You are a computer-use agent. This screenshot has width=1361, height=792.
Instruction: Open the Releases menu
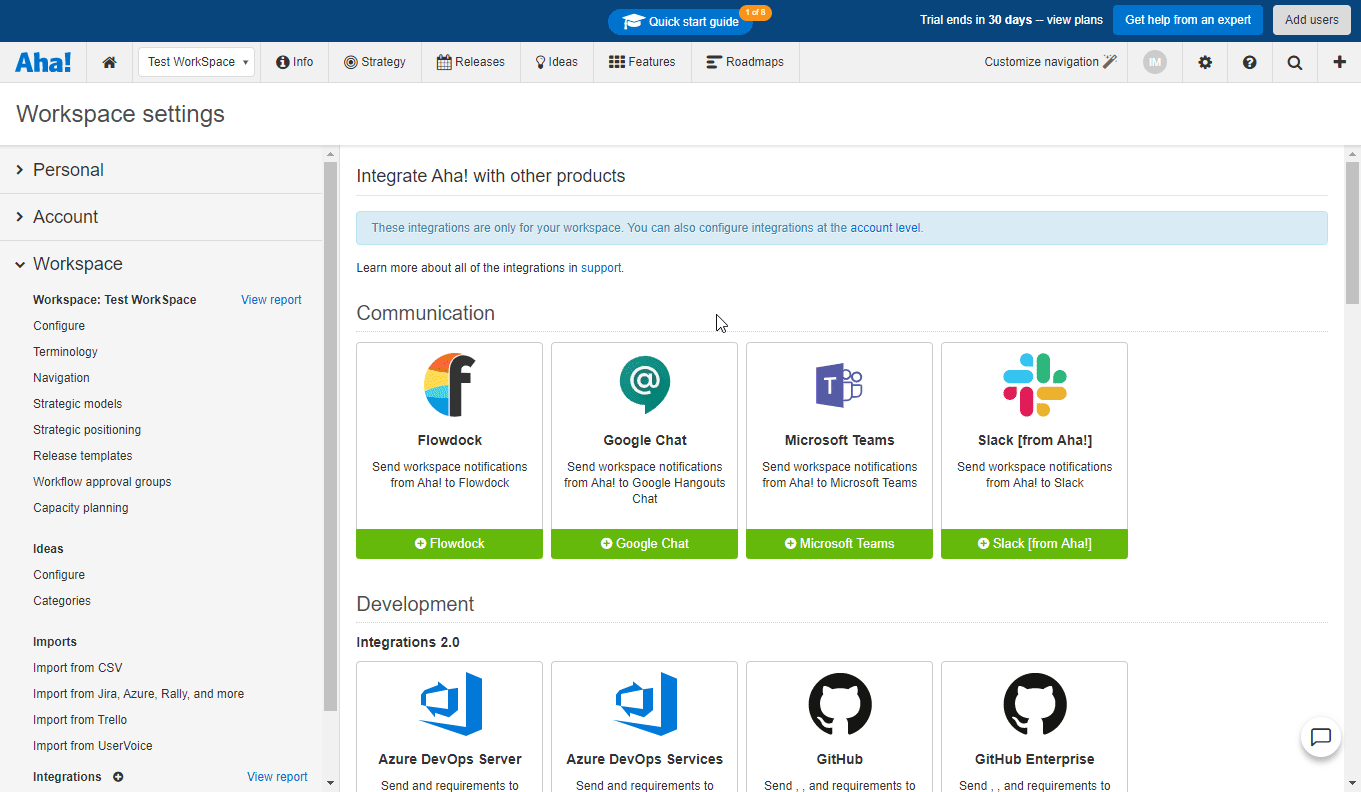pyautogui.click(x=471, y=62)
